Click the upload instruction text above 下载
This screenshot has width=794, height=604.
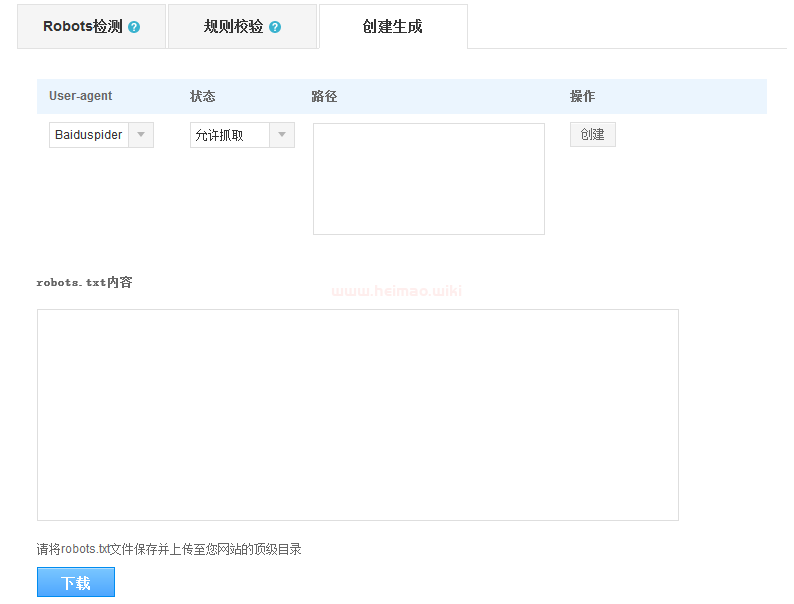(169, 549)
